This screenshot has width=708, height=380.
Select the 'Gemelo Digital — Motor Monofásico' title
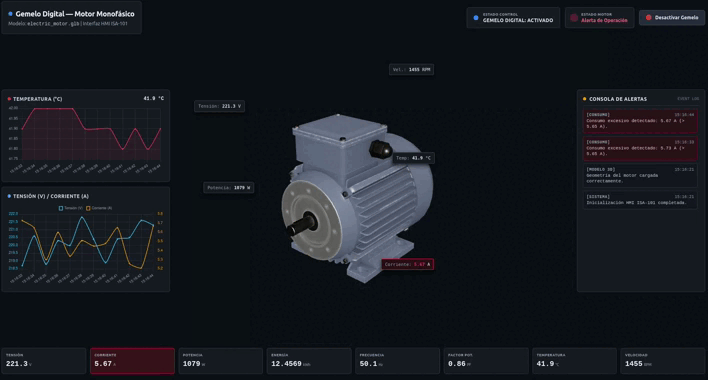click(x=75, y=14)
